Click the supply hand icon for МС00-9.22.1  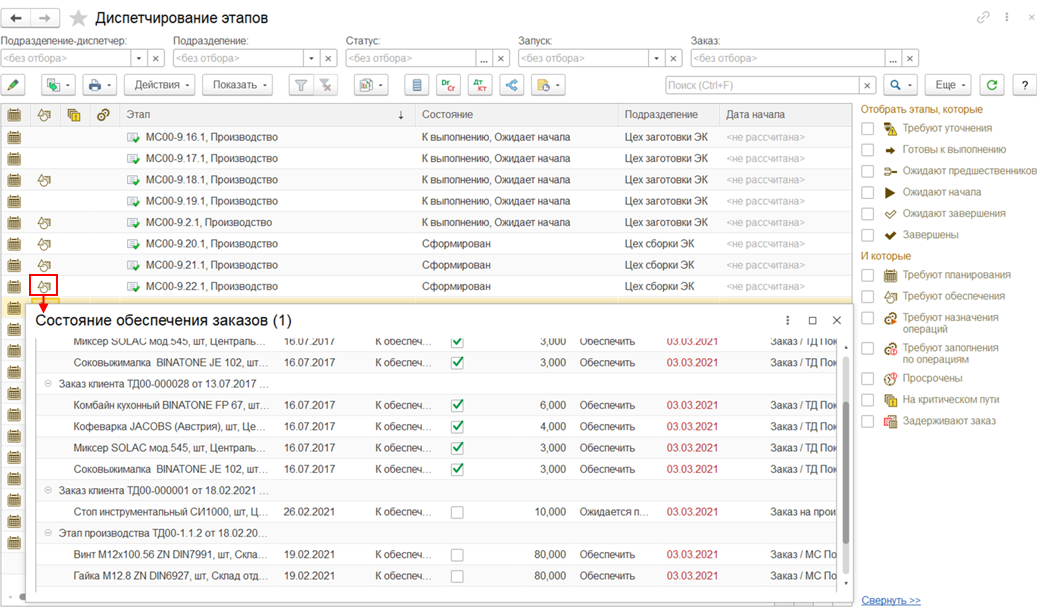44,286
